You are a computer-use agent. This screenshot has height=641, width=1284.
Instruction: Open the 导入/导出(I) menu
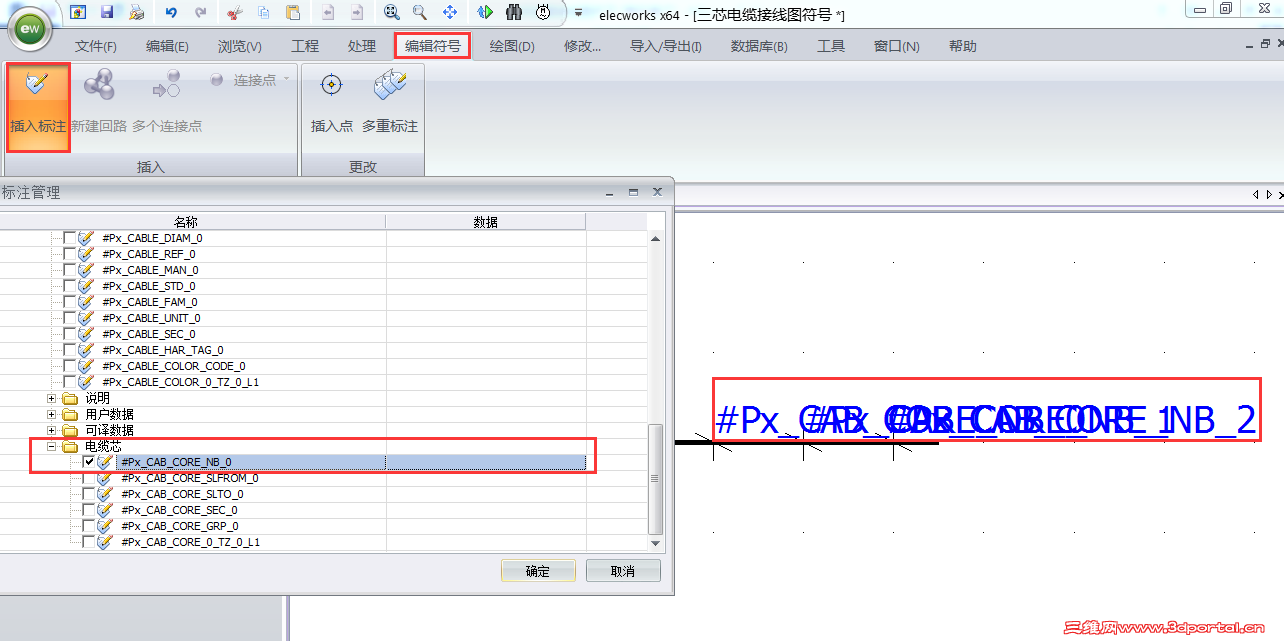pyautogui.click(x=665, y=46)
